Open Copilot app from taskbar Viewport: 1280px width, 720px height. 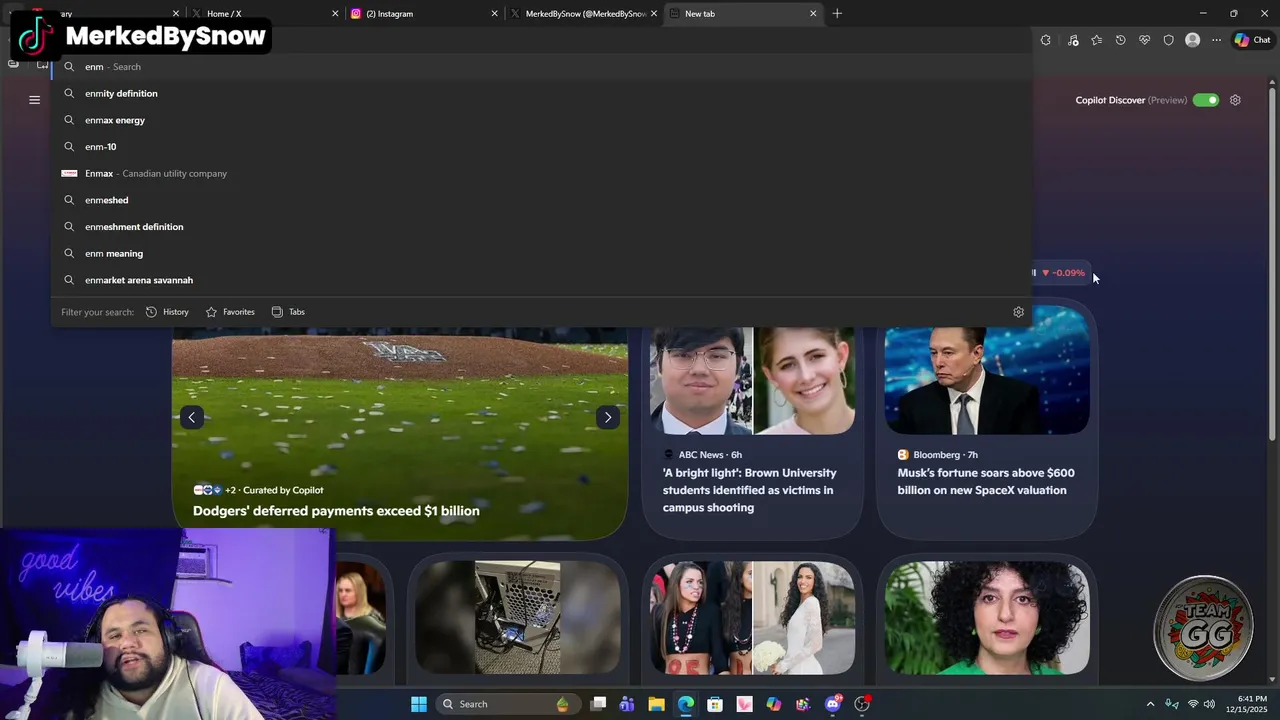(774, 704)
